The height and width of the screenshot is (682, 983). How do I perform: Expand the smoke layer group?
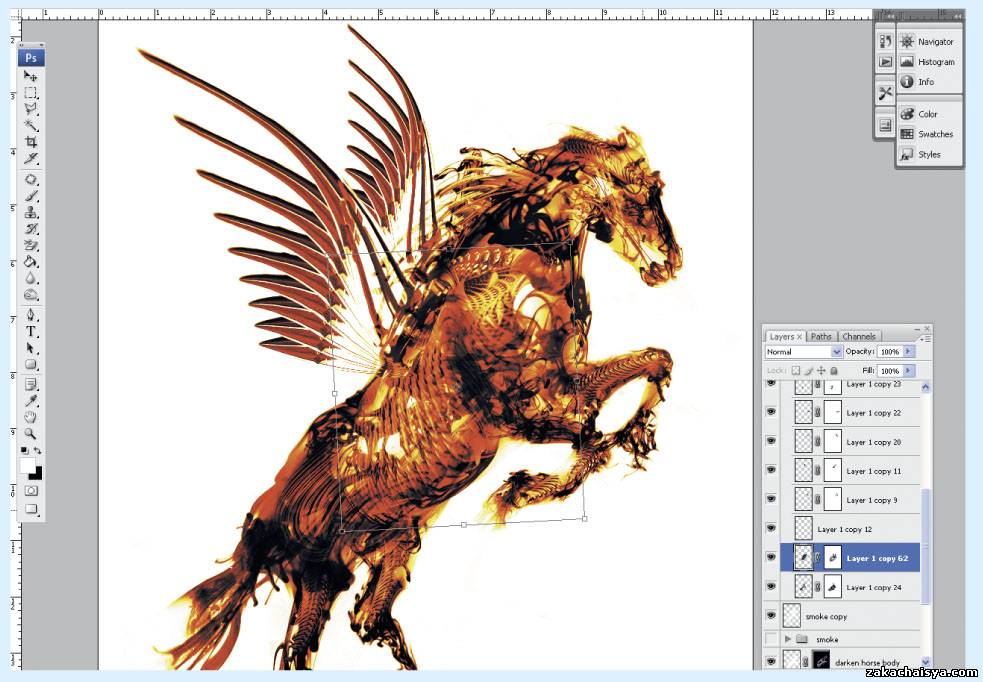click(787, 639)
